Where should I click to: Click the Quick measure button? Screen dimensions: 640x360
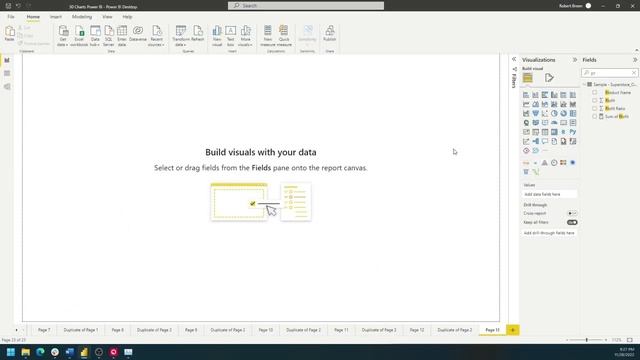click(x=284, y=36)
